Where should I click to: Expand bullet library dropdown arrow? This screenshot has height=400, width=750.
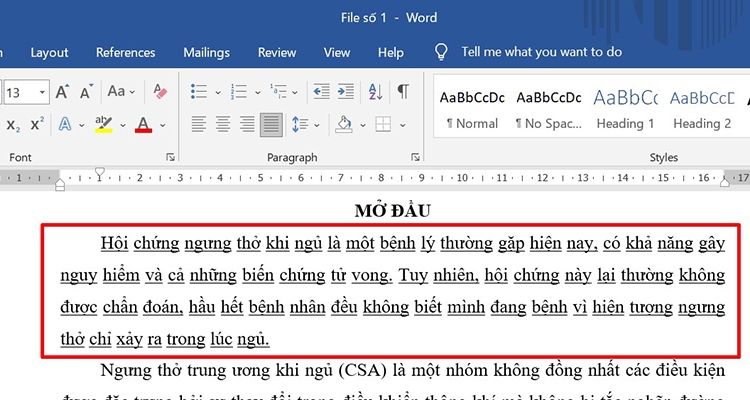[218, 92]
